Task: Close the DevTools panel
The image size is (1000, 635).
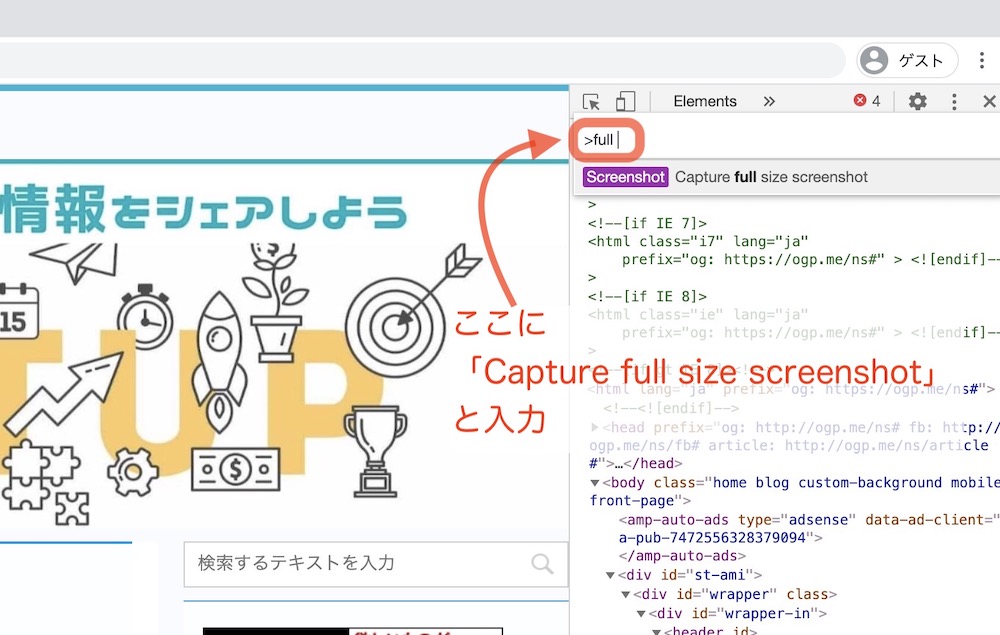Action: (989, 101)
